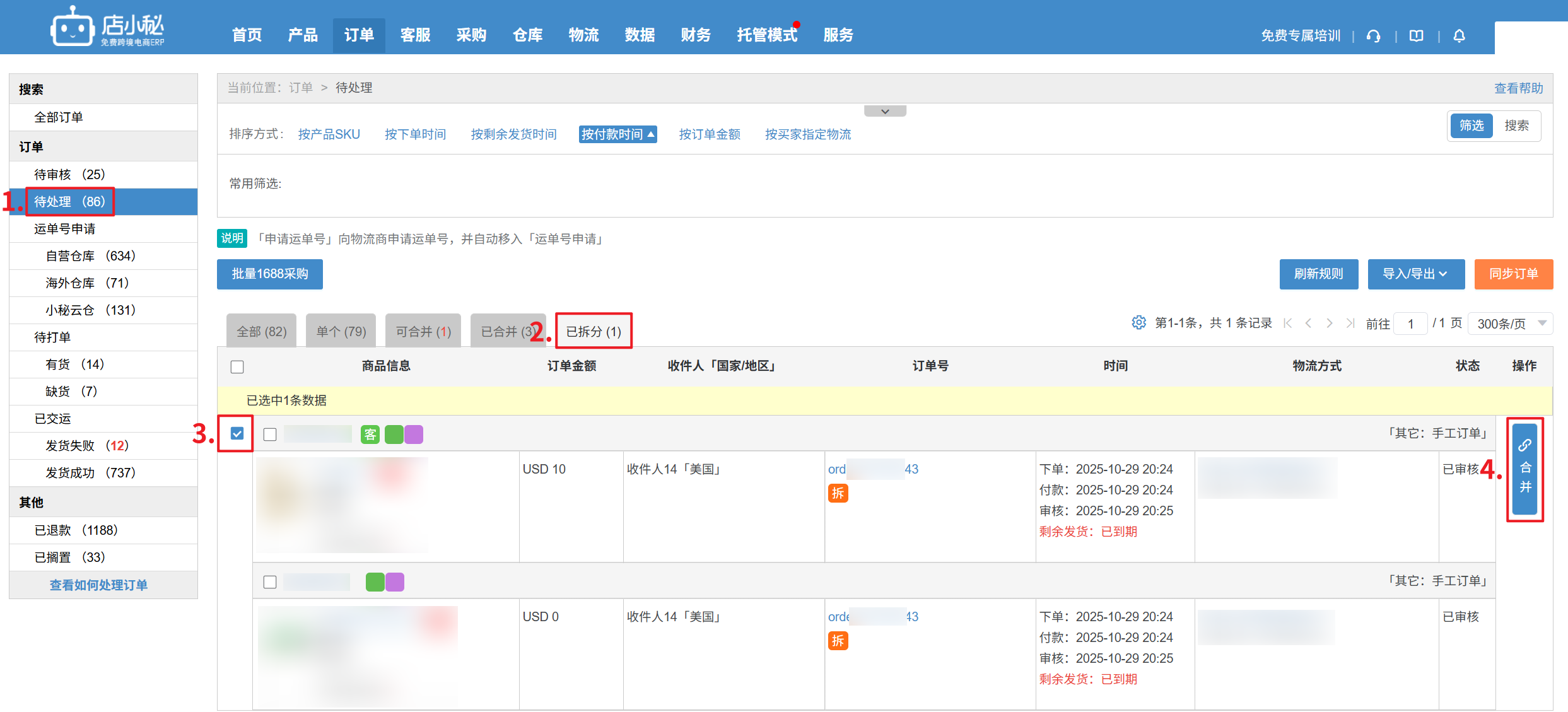Open the 导入/导出 dropdown
1568x712 pixels.
tap(1415, 274)
